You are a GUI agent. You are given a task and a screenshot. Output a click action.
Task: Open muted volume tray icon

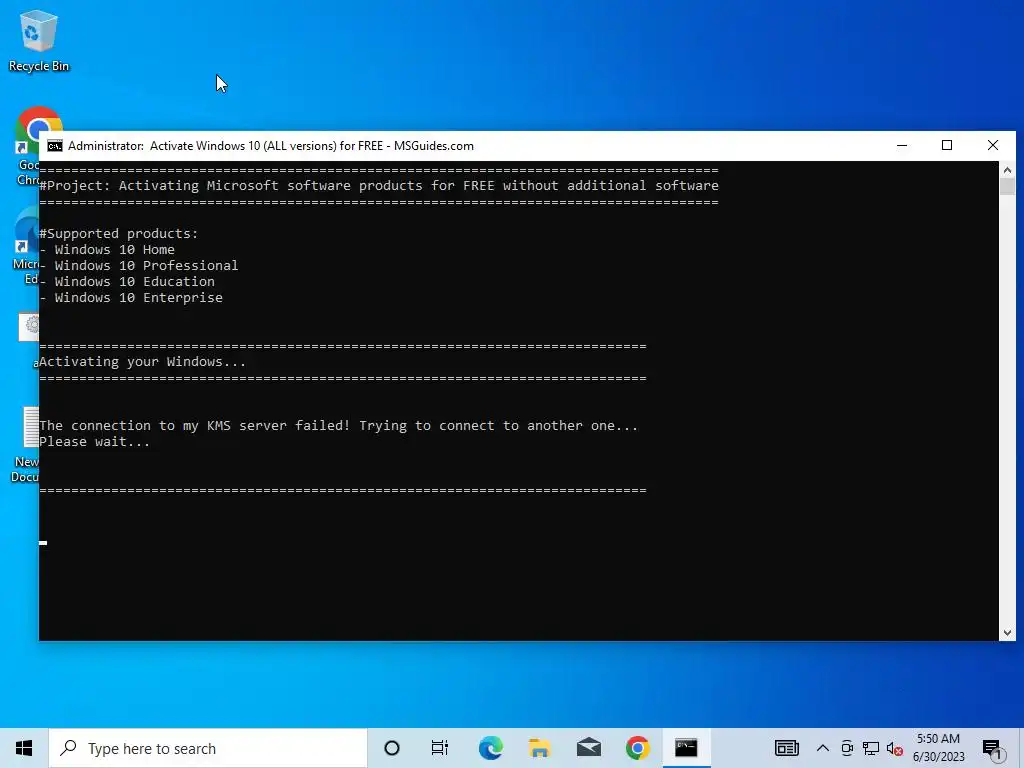click(x=895, y=749)
